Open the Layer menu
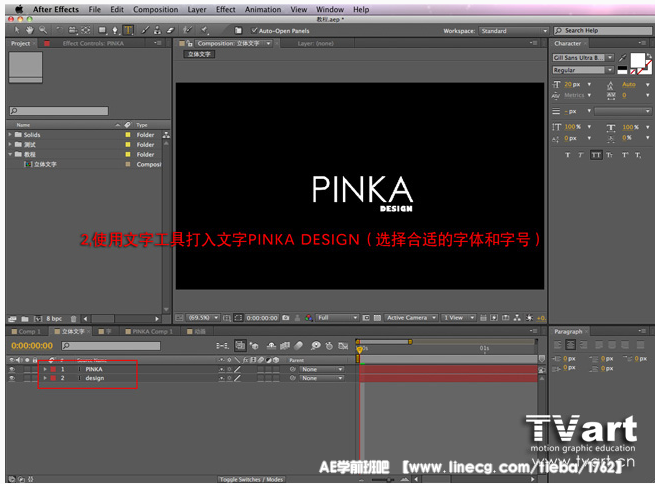Screen dimensions: 655x484 (197, 9)
